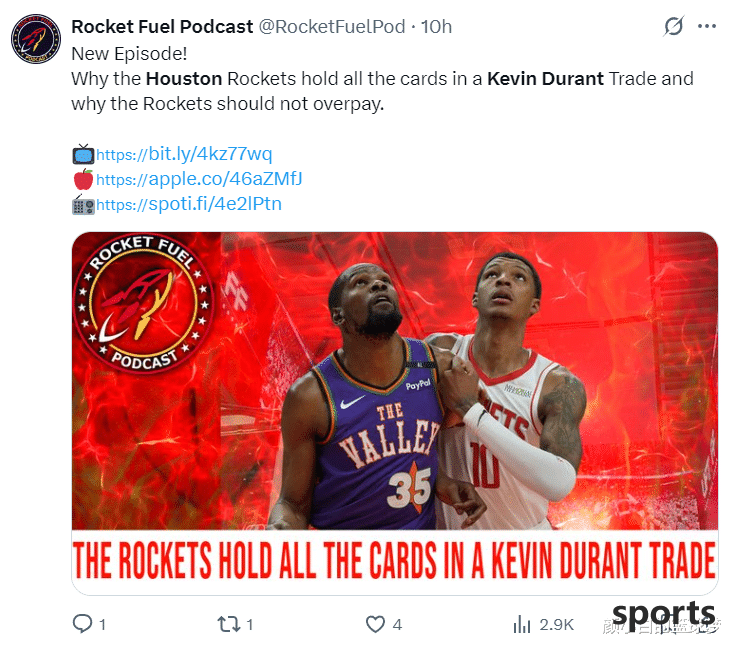Like the tweet using the heart icon
The height and width of the screenshot is (645, 730).
click(x=375, y=624)
